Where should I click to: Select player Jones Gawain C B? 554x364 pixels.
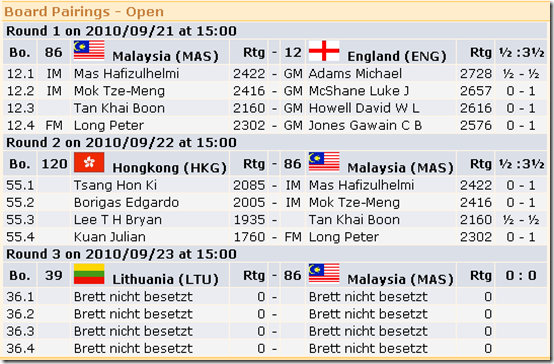[365, 125]
